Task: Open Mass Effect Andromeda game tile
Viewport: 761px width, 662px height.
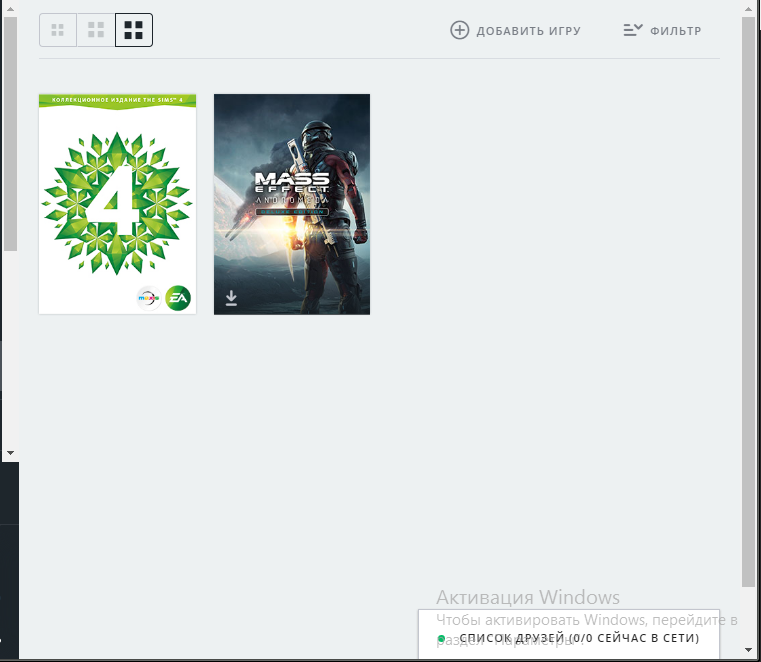Action: pos(292,204)
